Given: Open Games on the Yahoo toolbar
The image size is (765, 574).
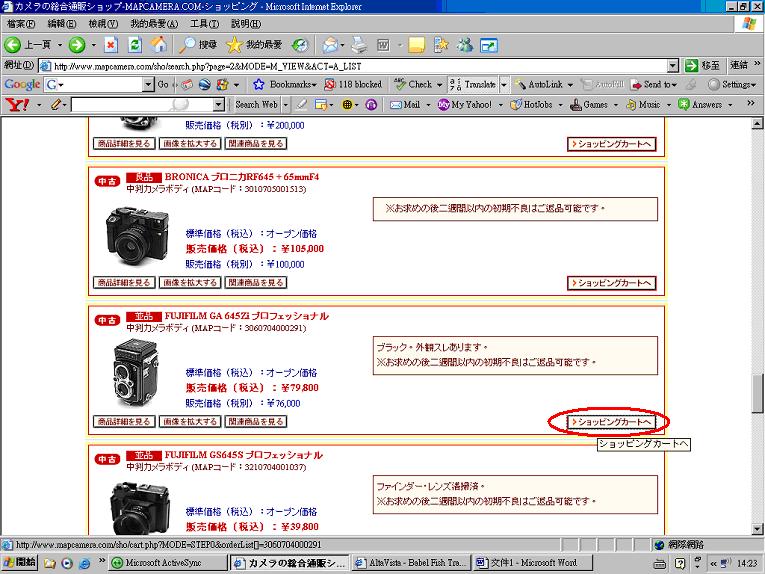Looking at the screenshot, I should click(x=589, y=104).
